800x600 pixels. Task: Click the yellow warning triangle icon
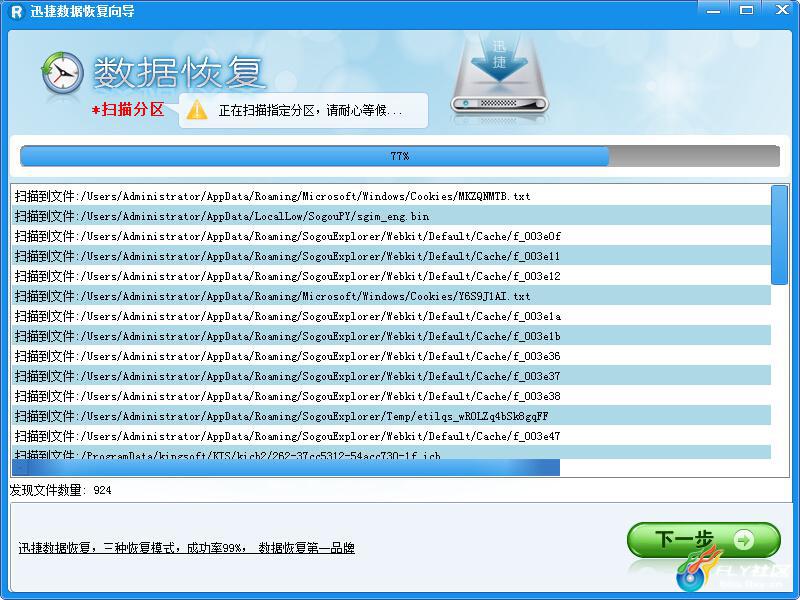coord(197,110)
